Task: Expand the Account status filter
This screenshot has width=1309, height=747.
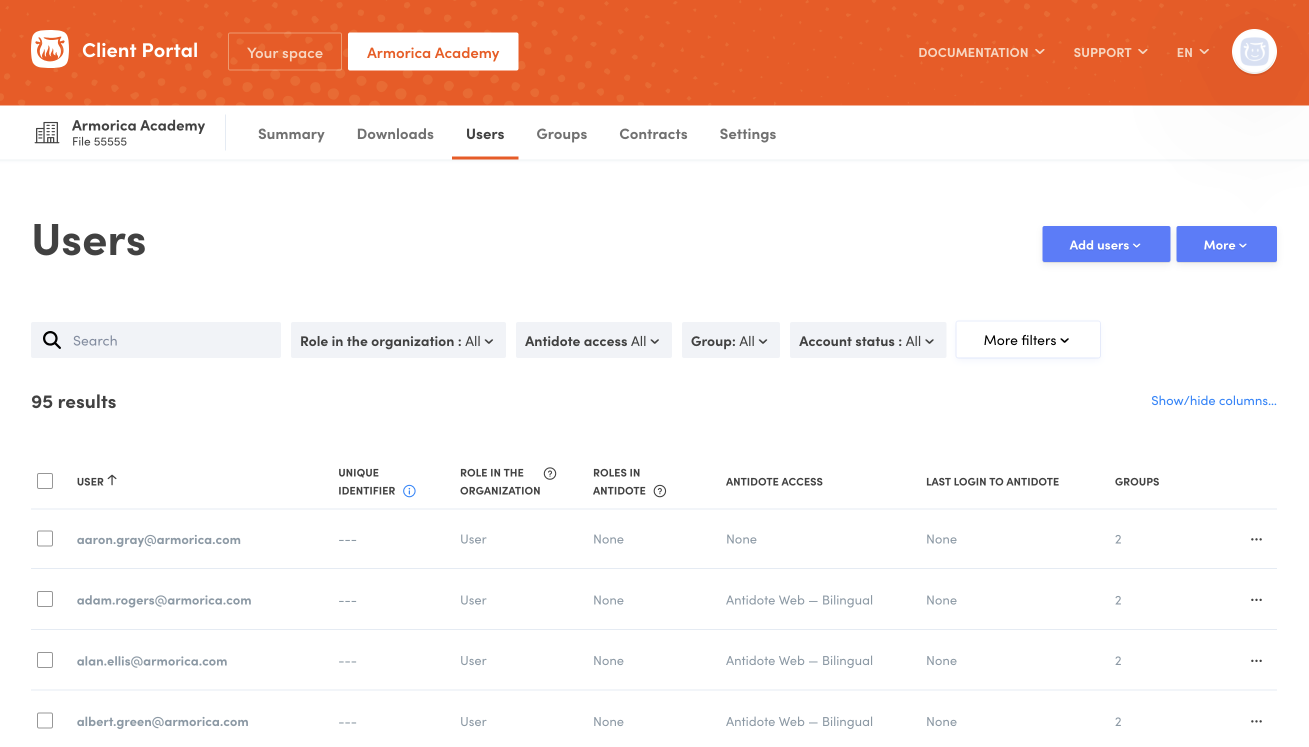Action: 867,341
